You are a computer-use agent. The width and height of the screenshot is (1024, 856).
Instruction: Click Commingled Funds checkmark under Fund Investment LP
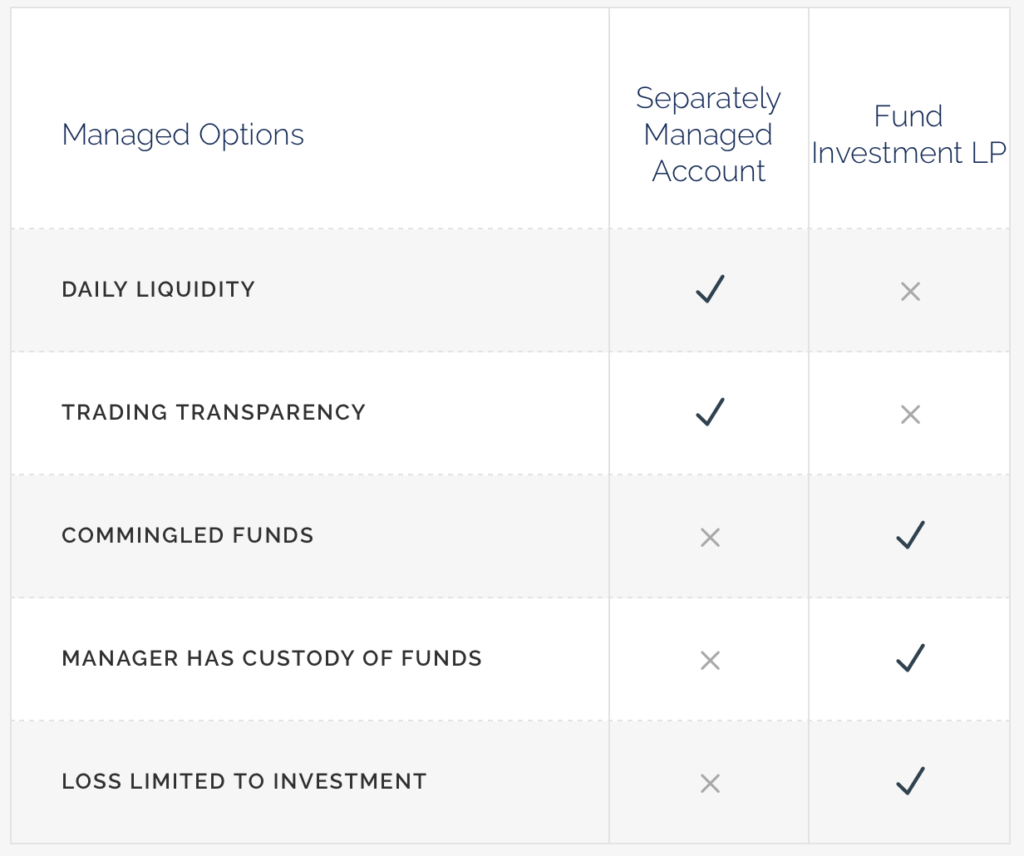pyautogui.click(x=910, y=535)
